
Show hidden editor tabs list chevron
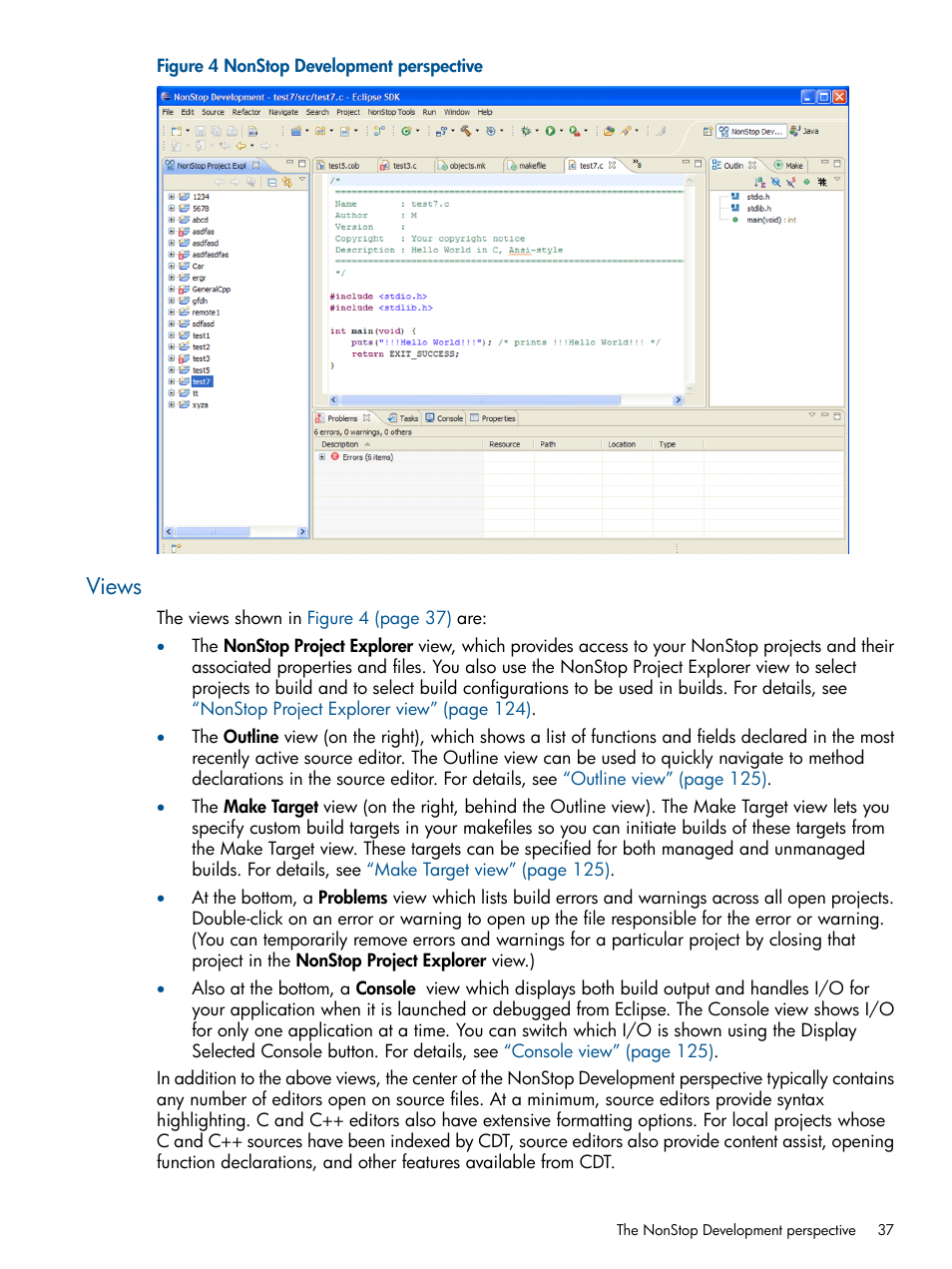pos(637,164)
